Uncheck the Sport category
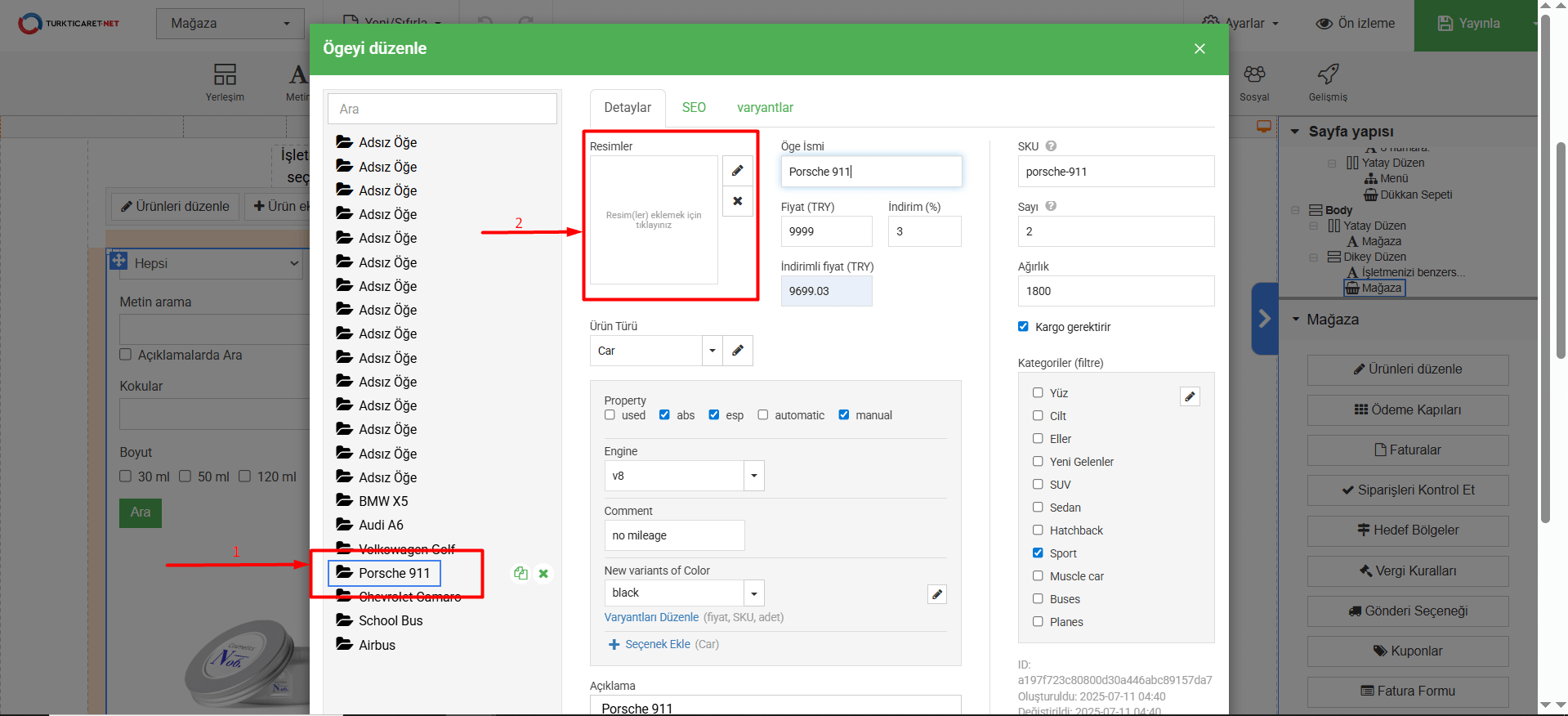 1038,553
